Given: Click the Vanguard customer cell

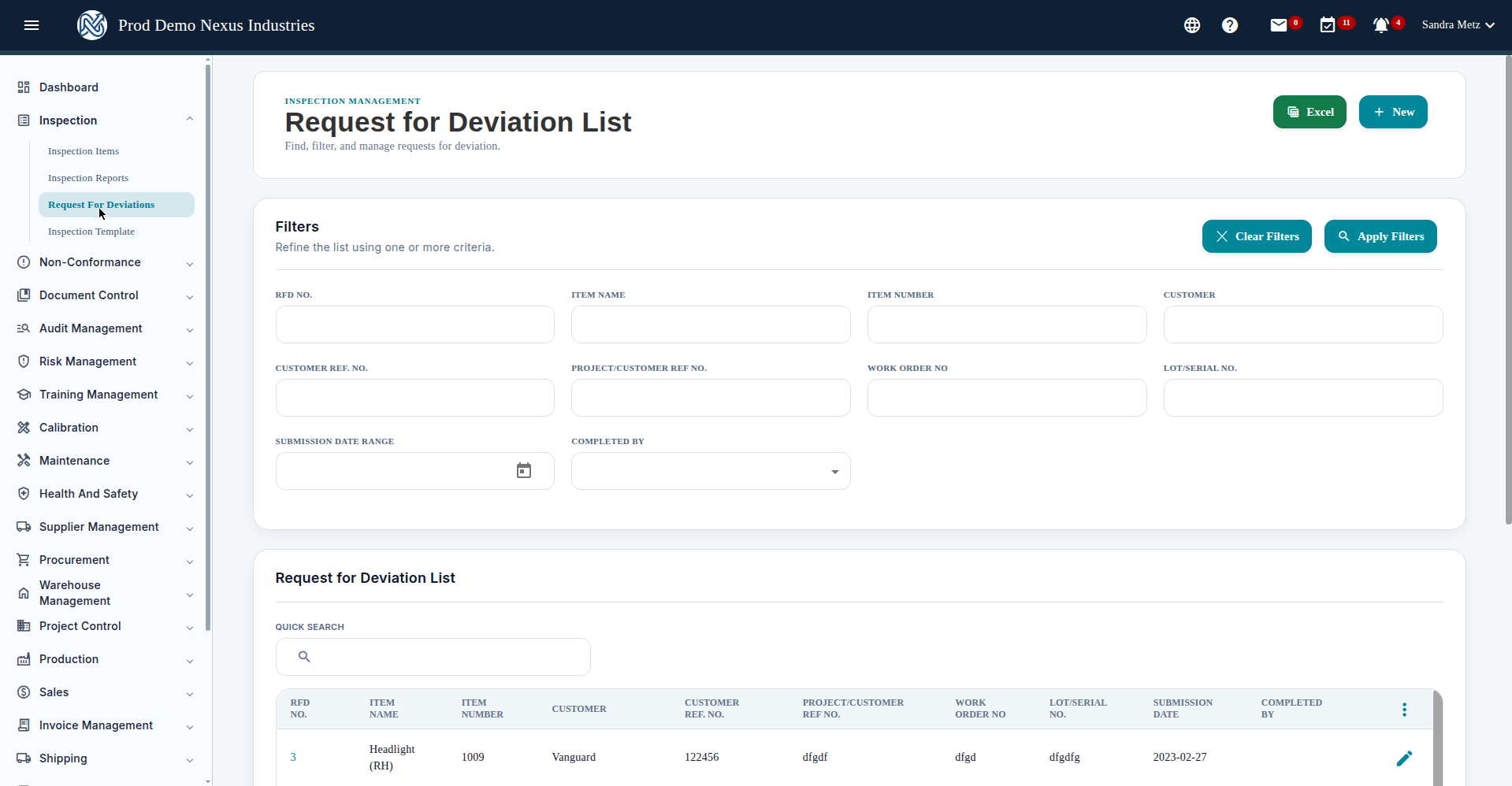Looking at the screenshot, I should click(x=574, y=757).
